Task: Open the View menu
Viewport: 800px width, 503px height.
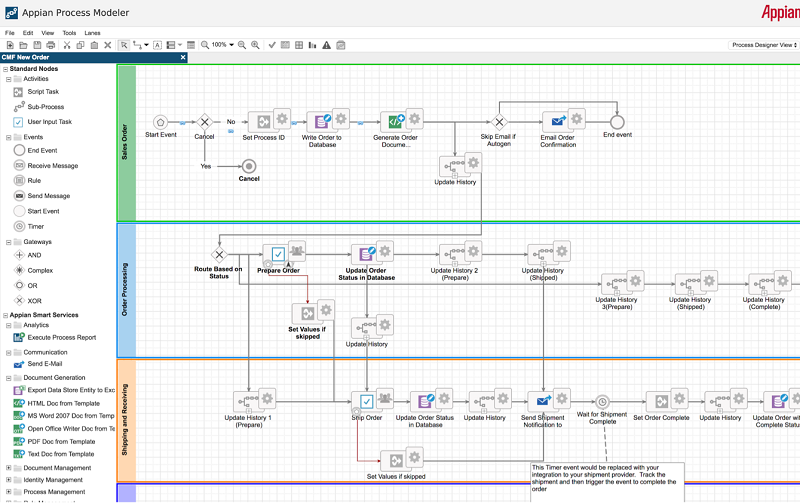Action: pos(47,33)
